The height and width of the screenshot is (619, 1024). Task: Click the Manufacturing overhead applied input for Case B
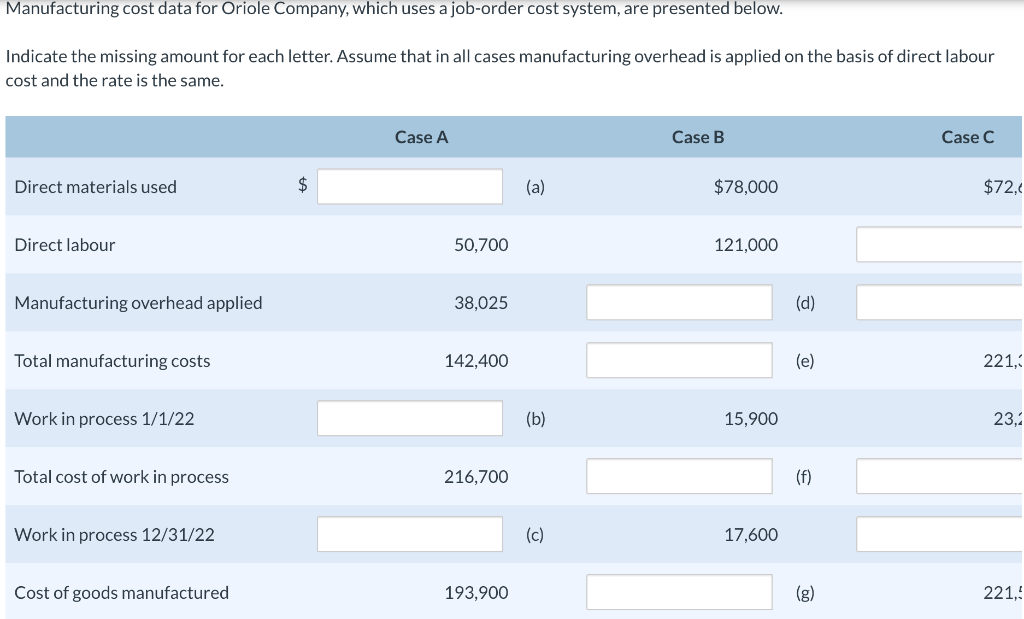(x=678, y=301)
